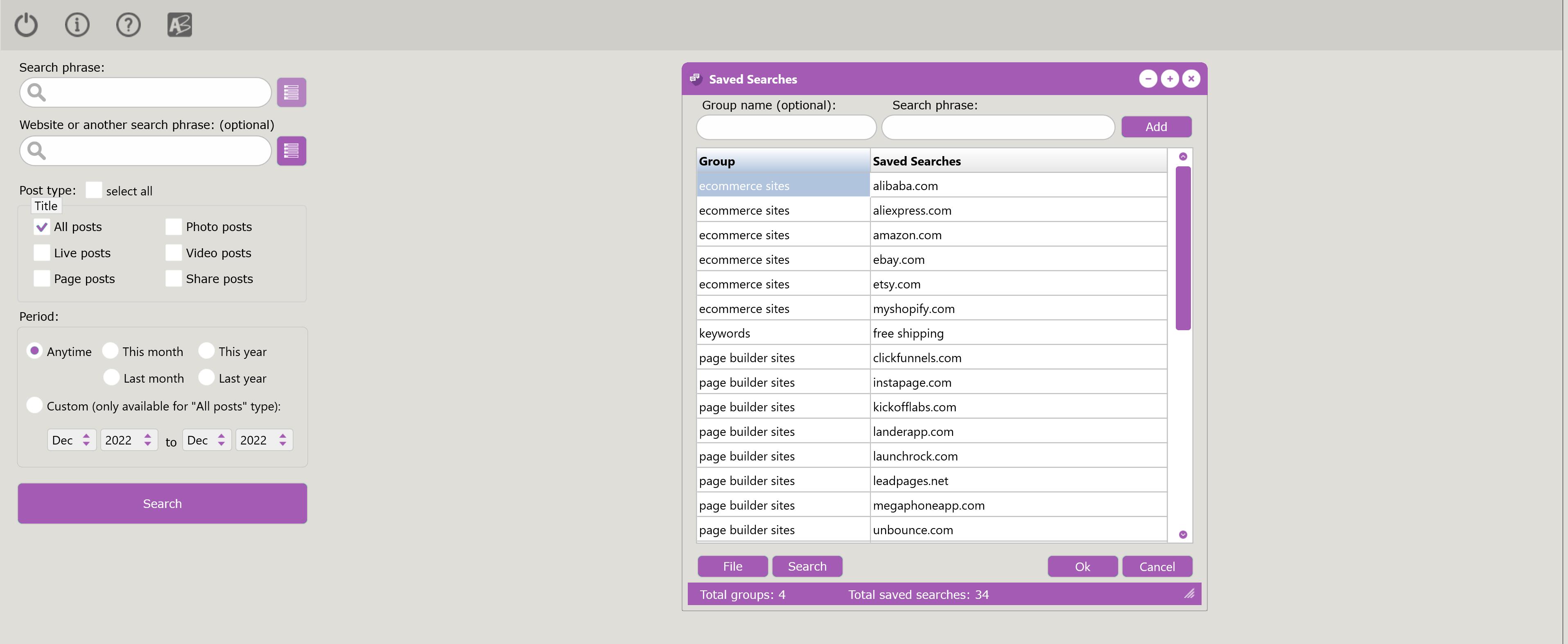Enable the Photo posts checkbox
The width and height of the screenshot is (1568, 644).
174,227
